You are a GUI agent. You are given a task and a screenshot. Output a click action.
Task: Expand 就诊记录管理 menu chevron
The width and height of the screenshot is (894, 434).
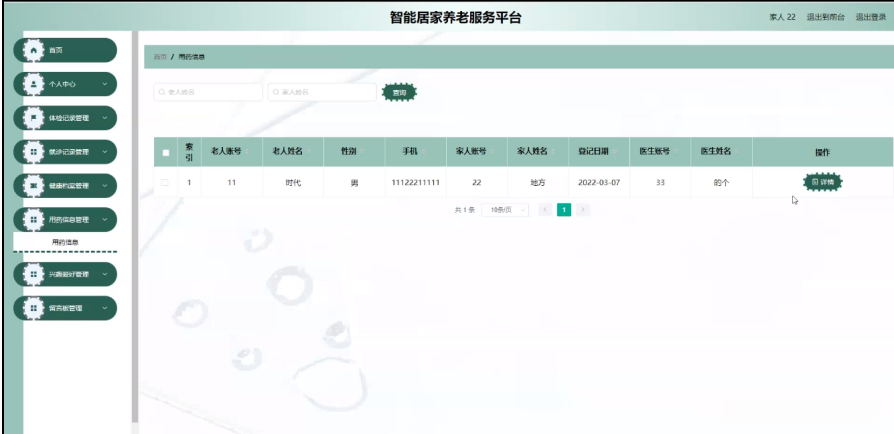(104, 152)
